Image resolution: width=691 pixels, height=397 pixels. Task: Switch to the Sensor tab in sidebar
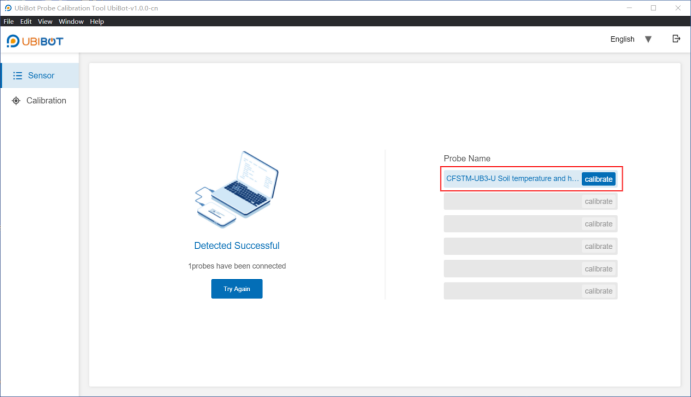(x=40, y=75)
